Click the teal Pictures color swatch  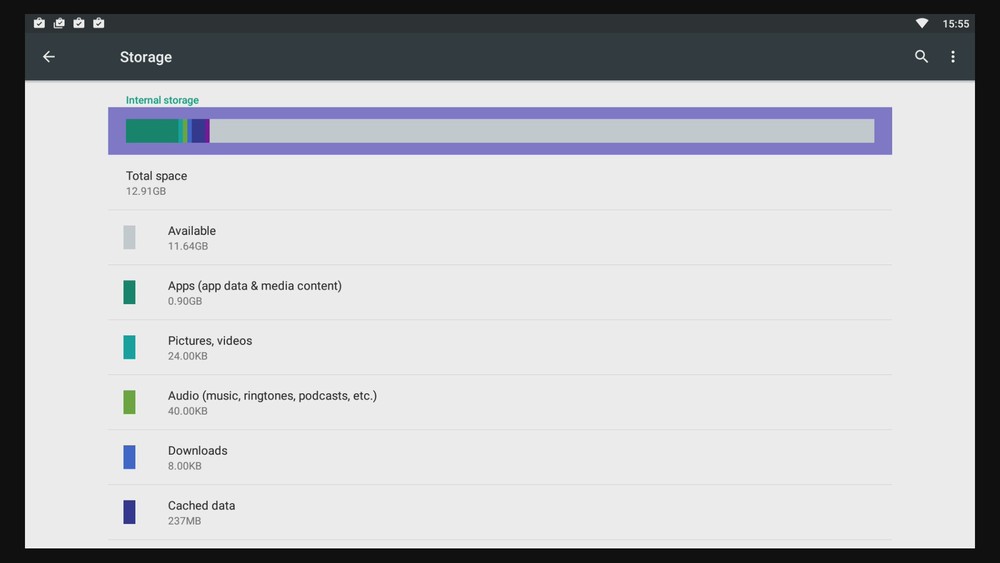(x=129, y=347)
